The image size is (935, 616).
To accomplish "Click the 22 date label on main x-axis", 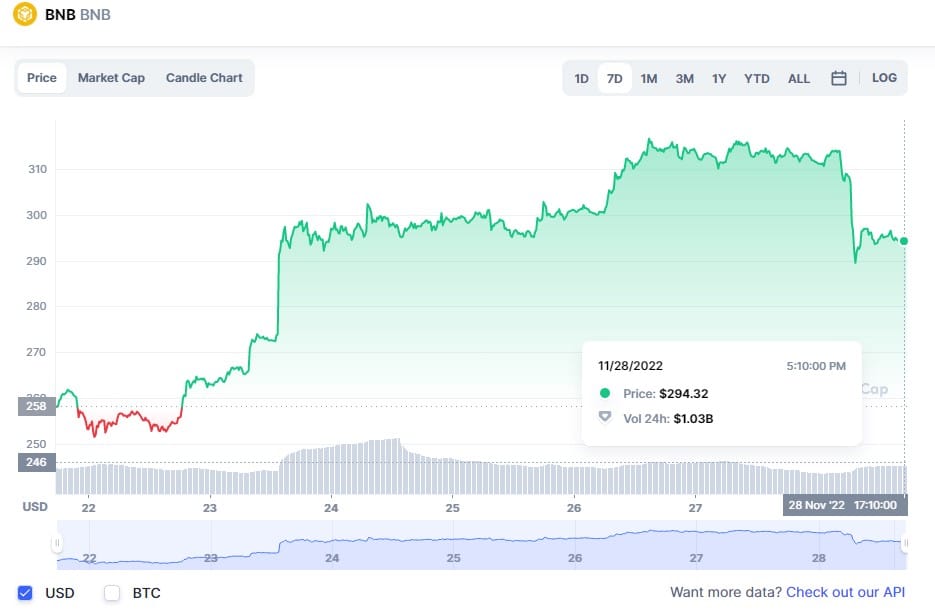I will [88, 508].
